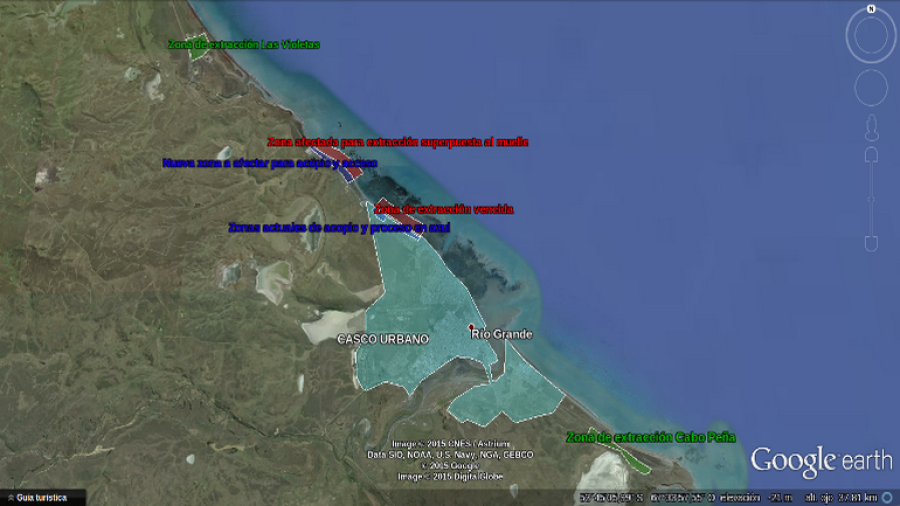Click the CASCO URBANO label

coord(382,339)
